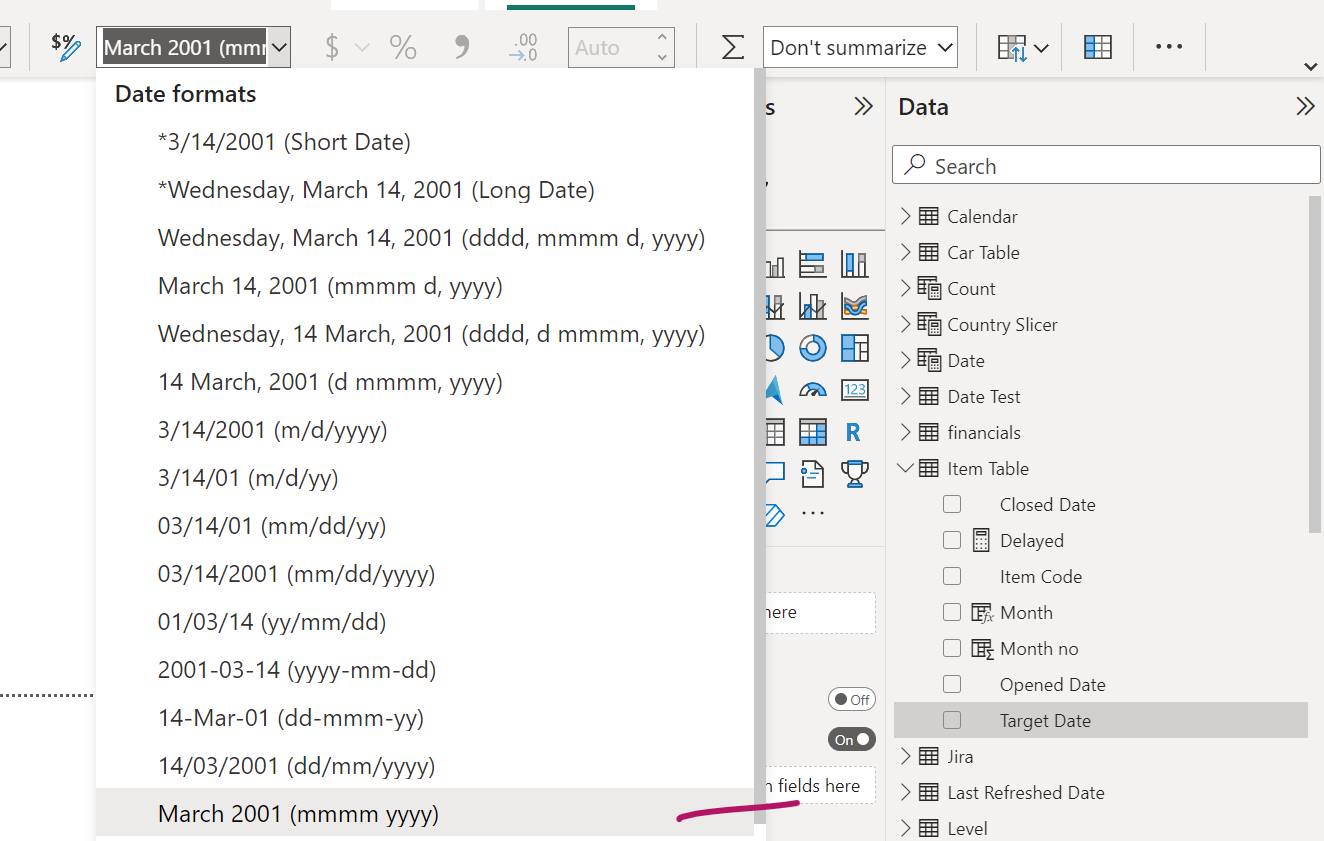Choose March 2001 (mmmm yyyy) format
This screenshot has width=1324, height=841.
(x=425, y=814)
